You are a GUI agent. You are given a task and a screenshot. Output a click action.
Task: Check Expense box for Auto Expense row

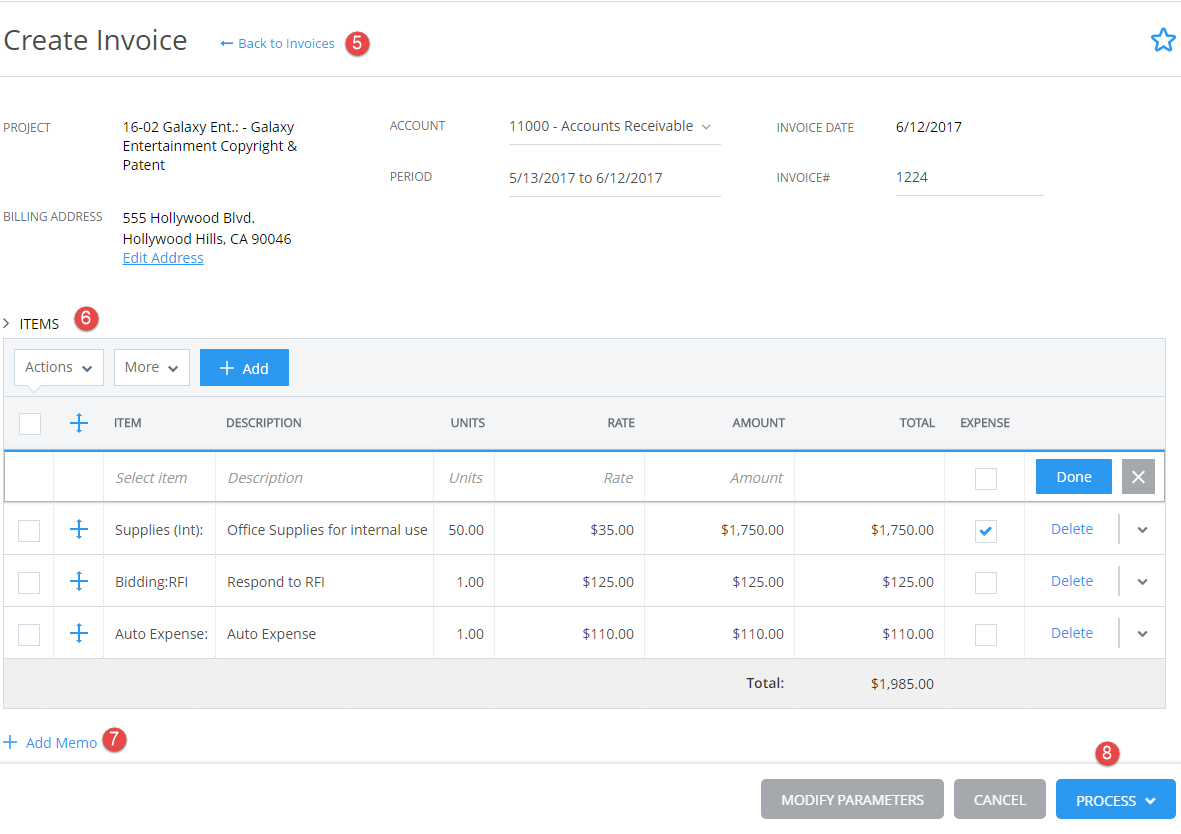(985, 634)
